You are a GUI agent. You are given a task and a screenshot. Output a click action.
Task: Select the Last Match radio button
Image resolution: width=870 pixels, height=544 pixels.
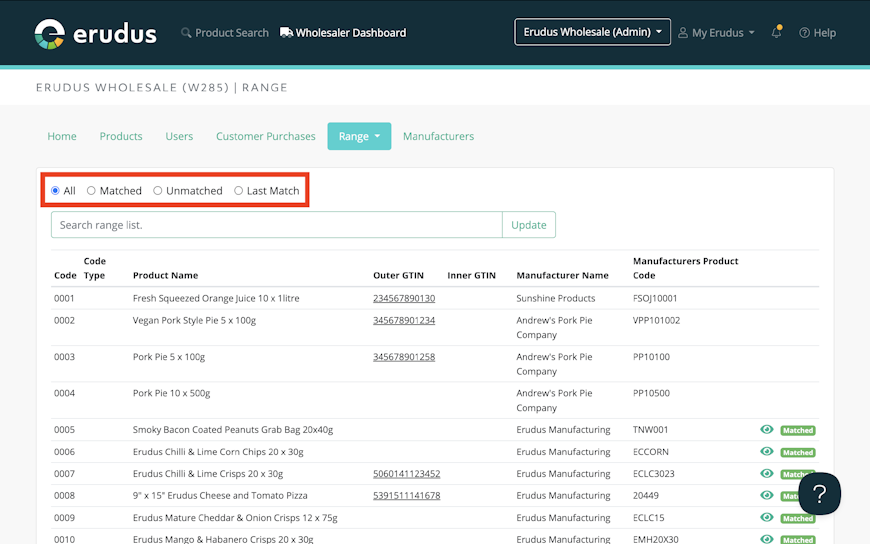point(238,190)
